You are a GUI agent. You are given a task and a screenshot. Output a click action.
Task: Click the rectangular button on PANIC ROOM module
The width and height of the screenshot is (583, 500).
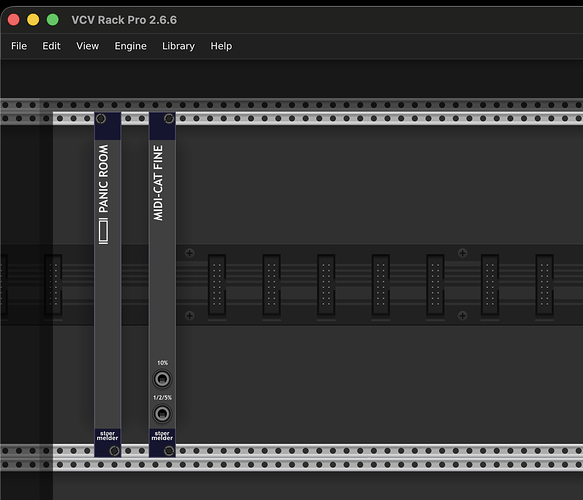pos(103,231)
